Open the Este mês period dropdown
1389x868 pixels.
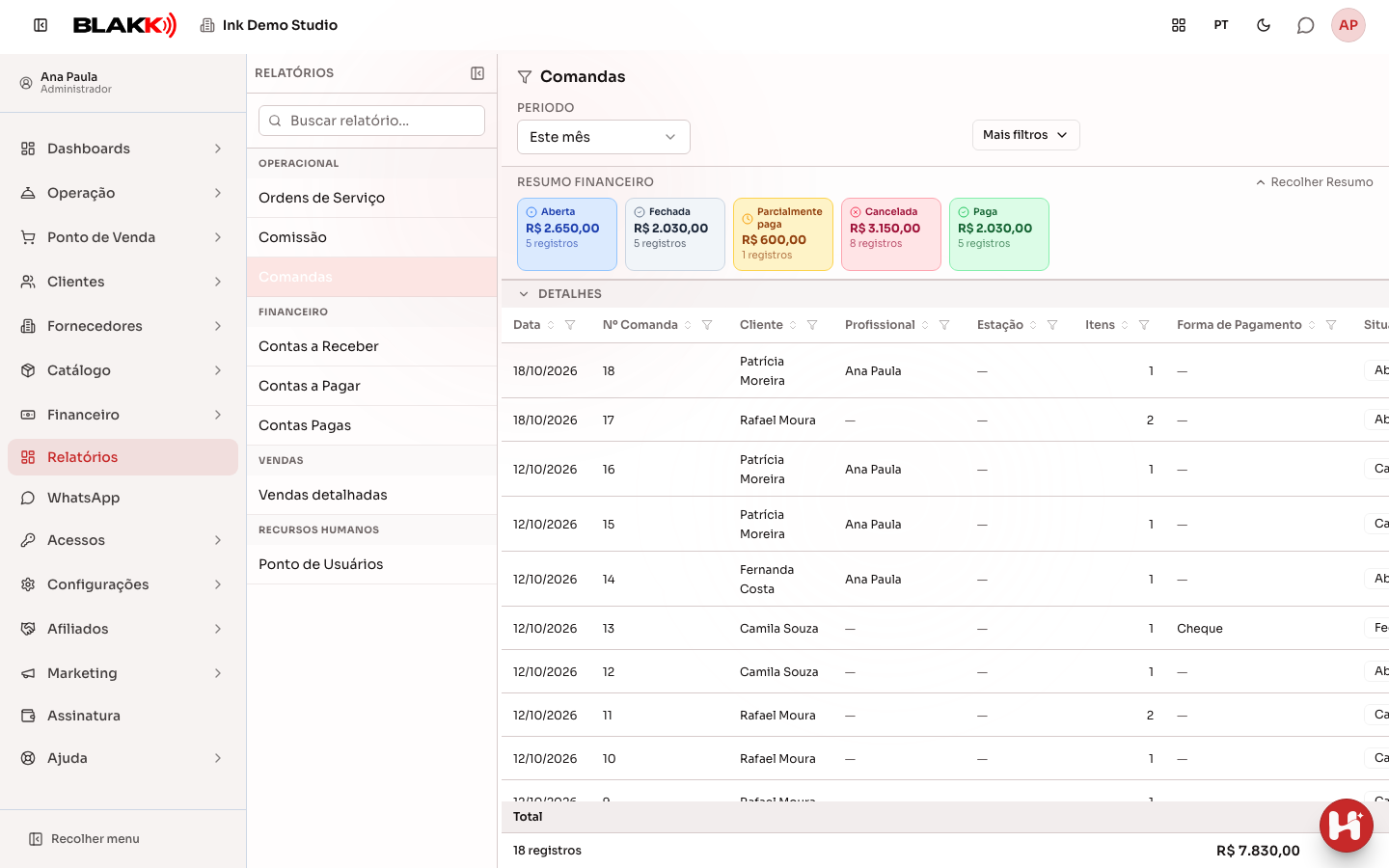(604, 137)
